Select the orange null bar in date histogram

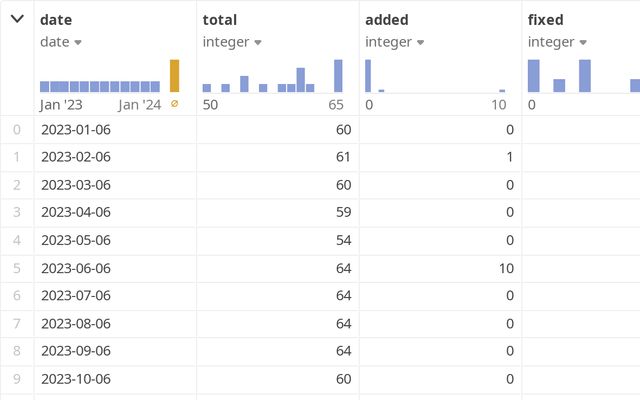pos(174,76)
